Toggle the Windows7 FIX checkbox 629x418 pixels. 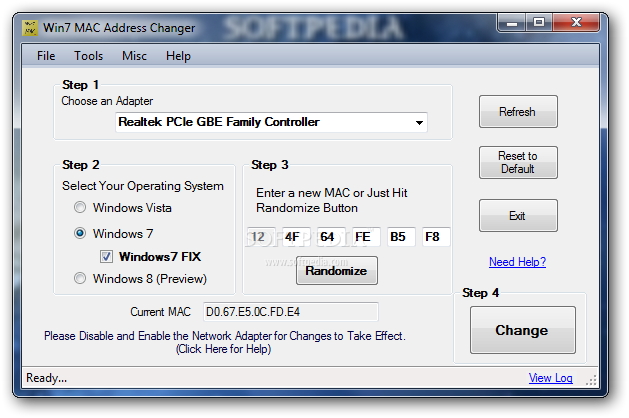point(106,256)
